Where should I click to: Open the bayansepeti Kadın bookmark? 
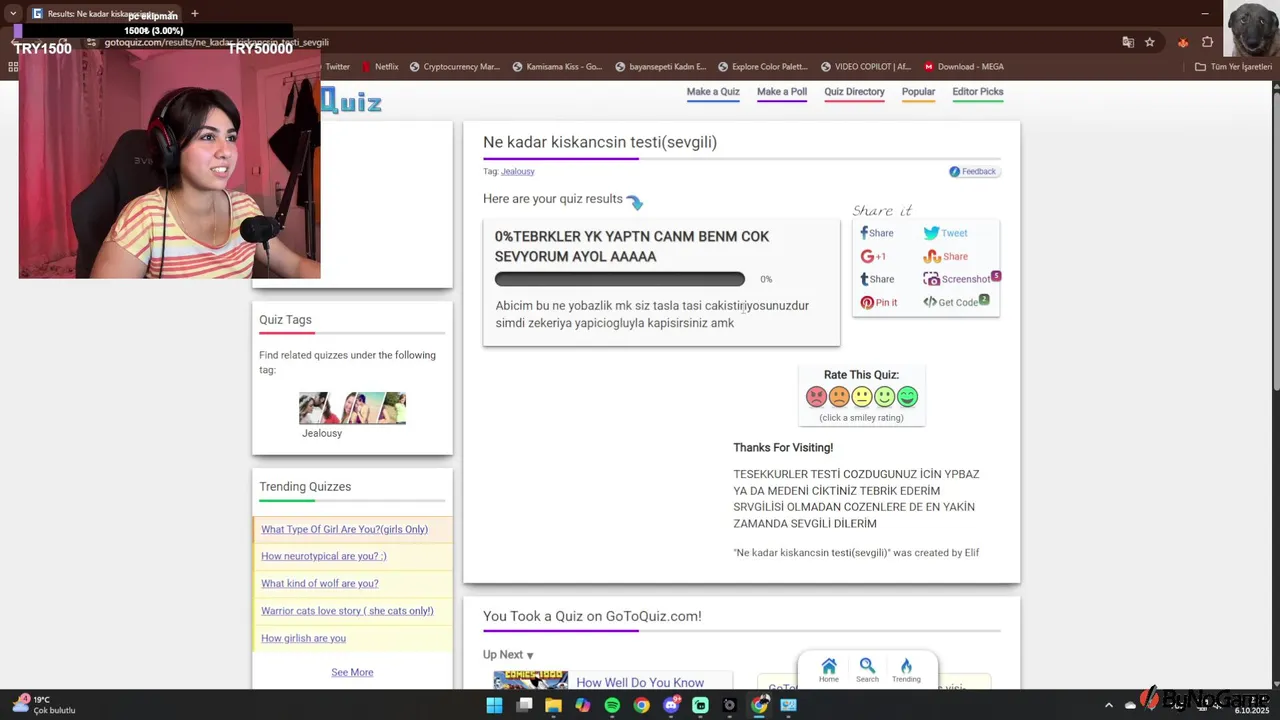point(660,67)
